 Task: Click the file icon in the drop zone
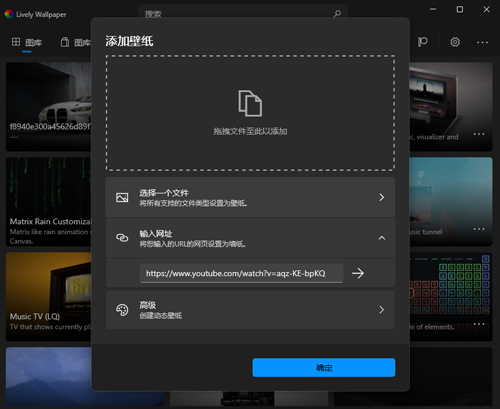click(x=250, y=103)
